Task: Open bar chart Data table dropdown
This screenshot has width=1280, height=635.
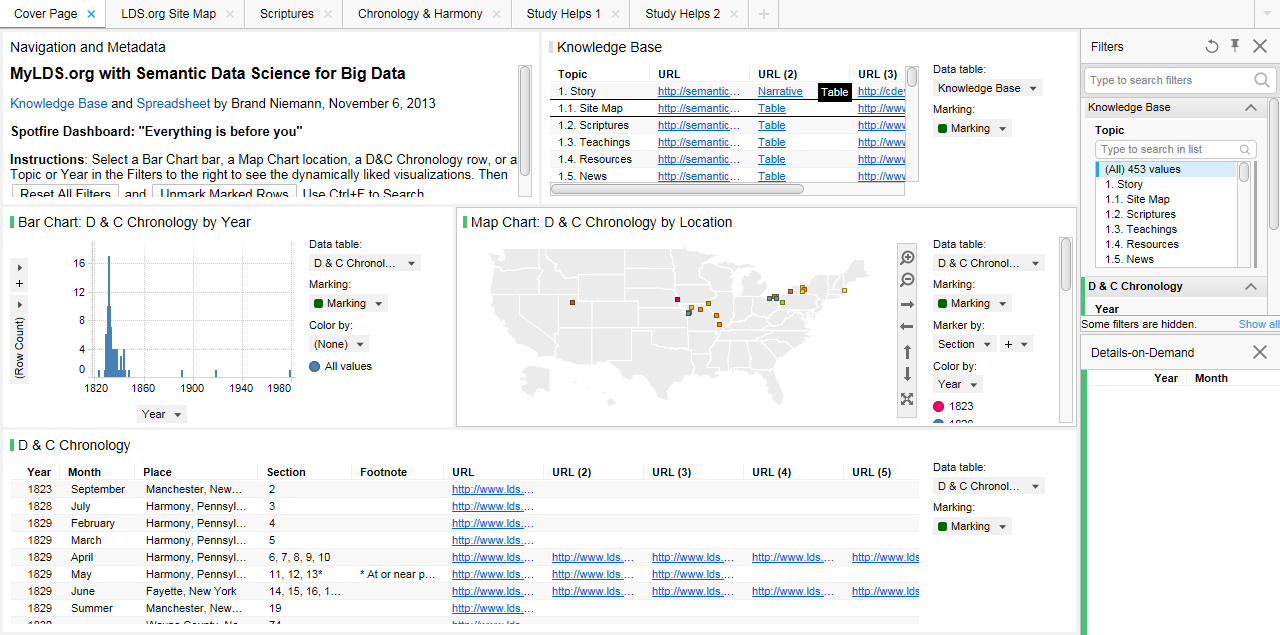Action: [365, 263]
